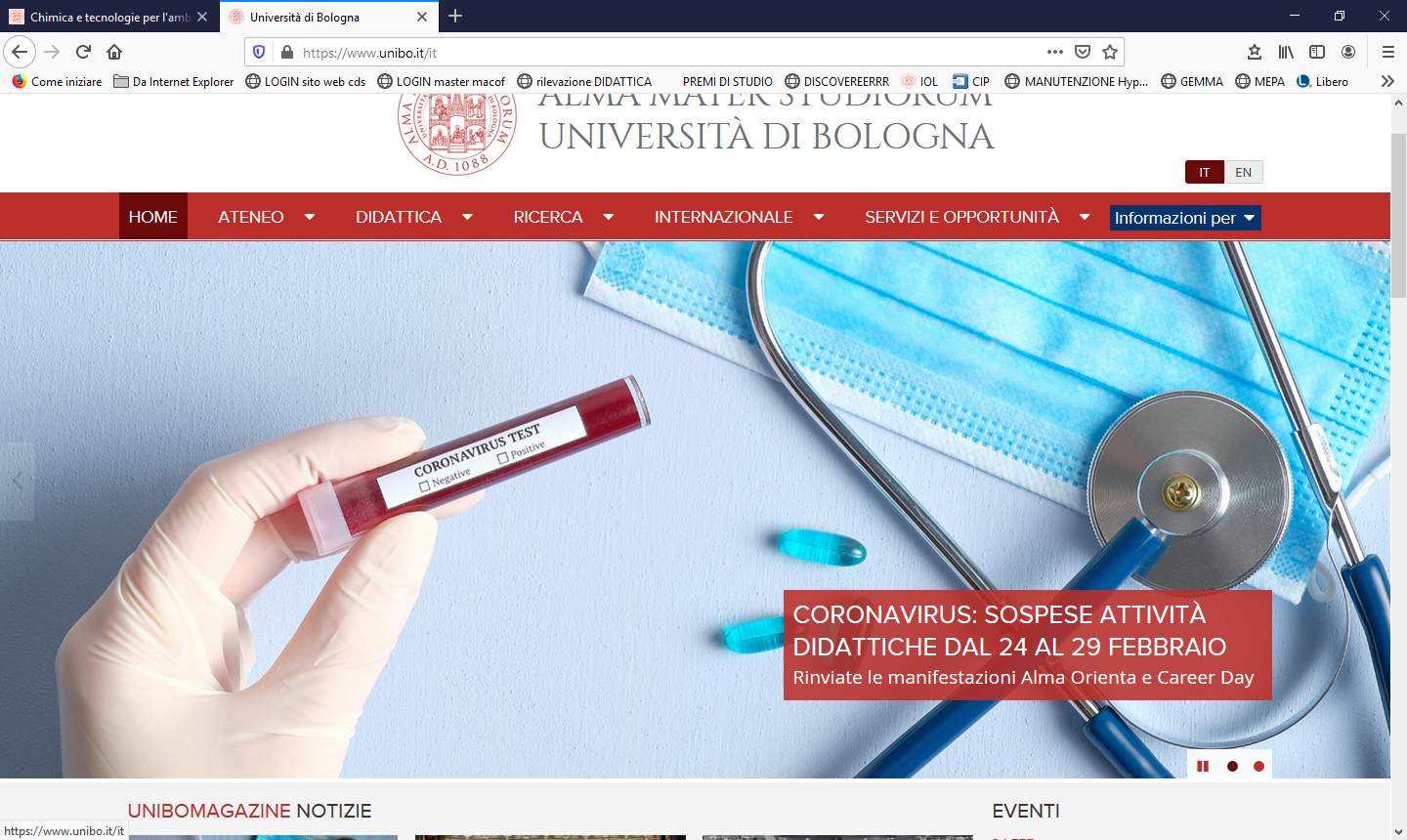Open the ATENEO menu item
The height and width of the screenshot is (840, 1407).
pos(251,217)
